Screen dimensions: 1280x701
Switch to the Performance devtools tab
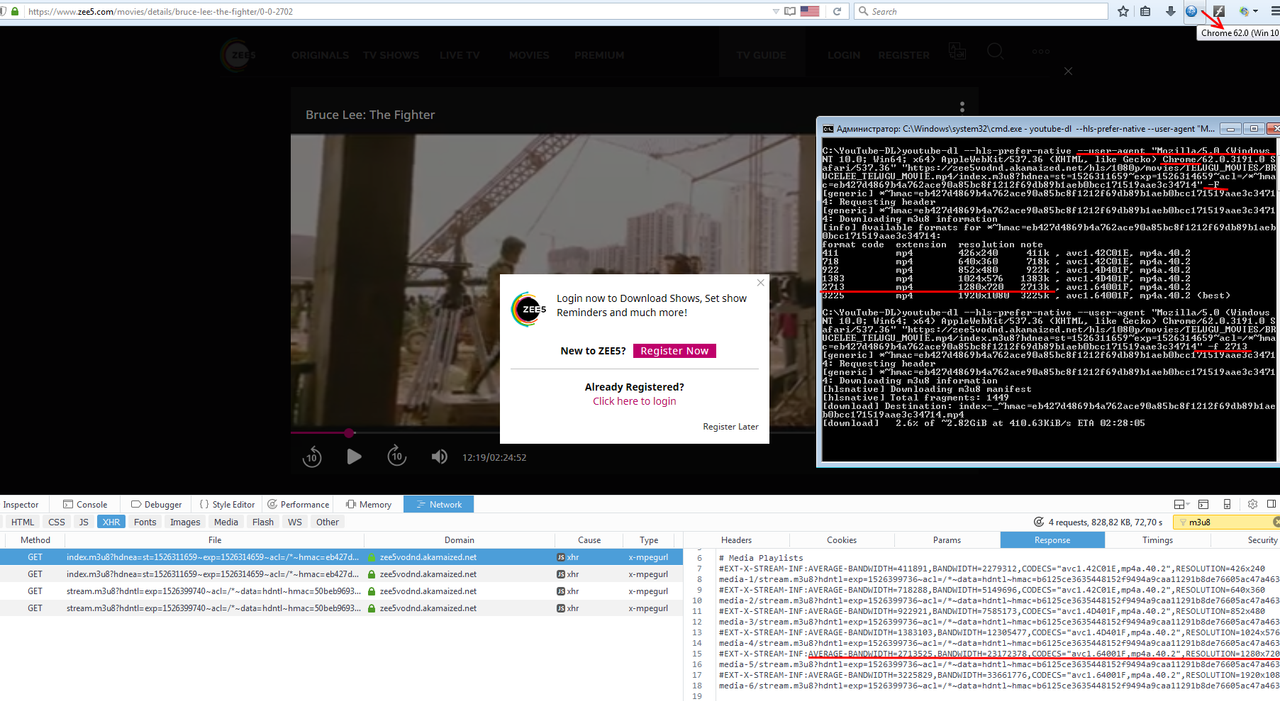pyautogui.click(x=298, y=505)
